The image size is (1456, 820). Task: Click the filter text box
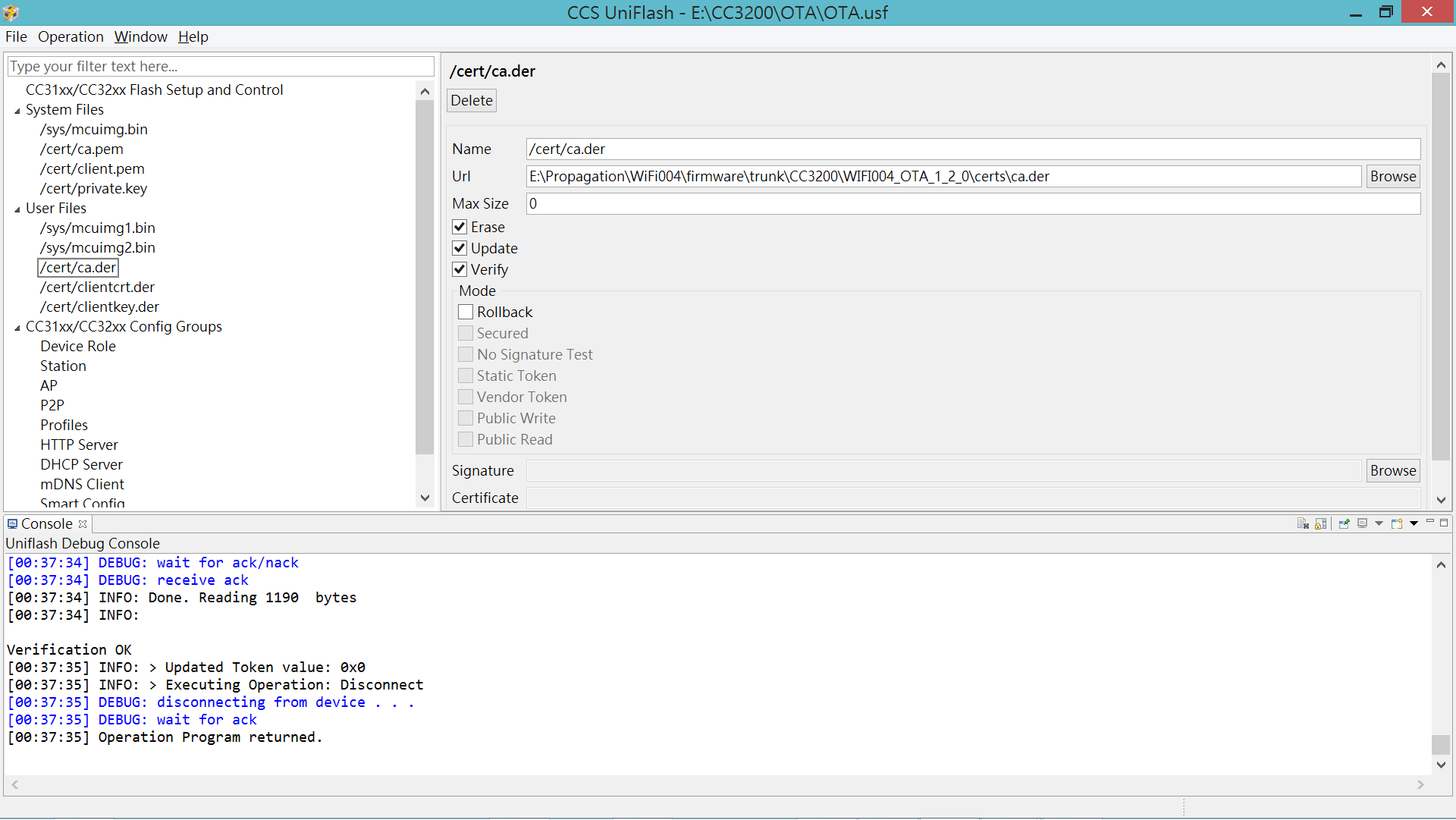click(220, 66)
